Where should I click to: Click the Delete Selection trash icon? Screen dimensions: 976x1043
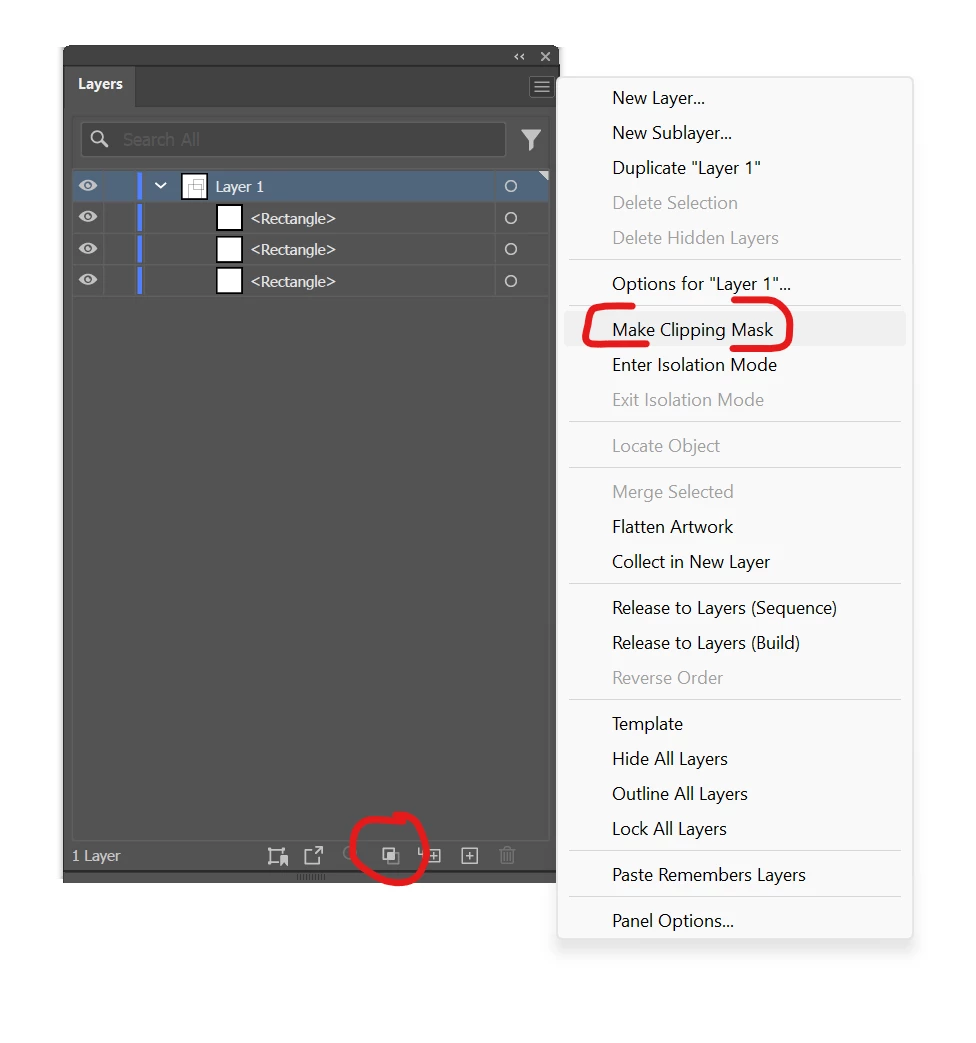point(507,855)
